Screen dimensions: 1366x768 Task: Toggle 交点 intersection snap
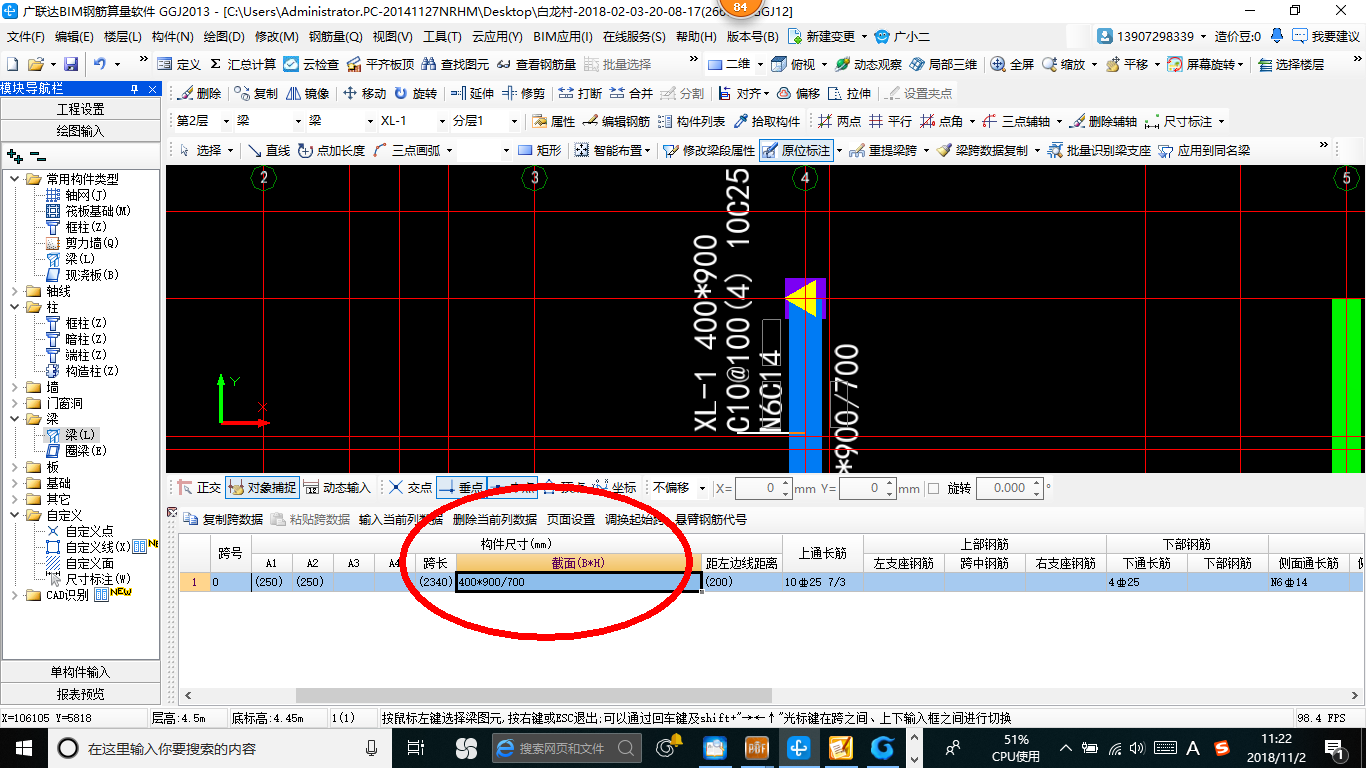(x=411, y=488)
